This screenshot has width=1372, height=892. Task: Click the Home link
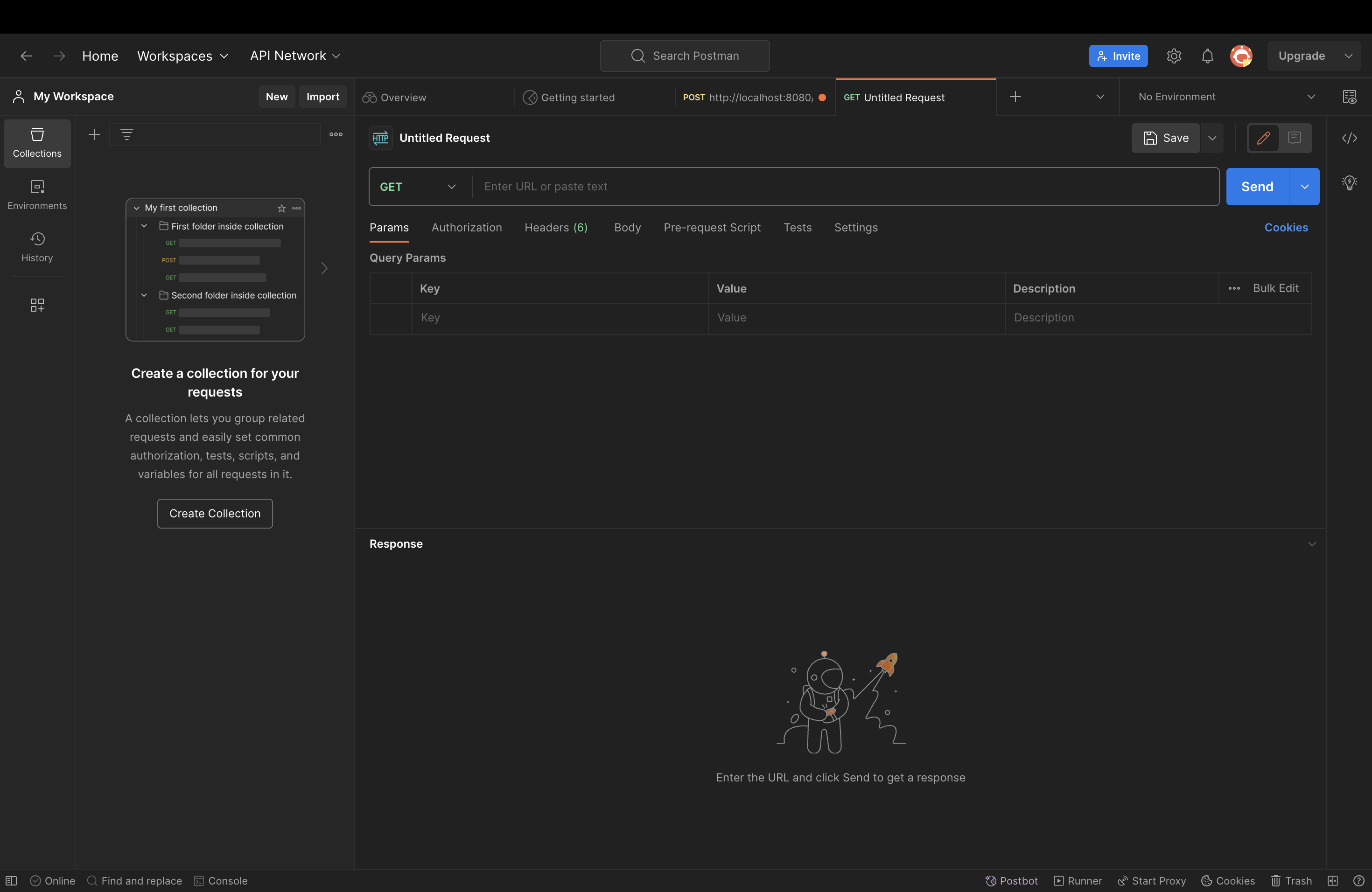100,56
